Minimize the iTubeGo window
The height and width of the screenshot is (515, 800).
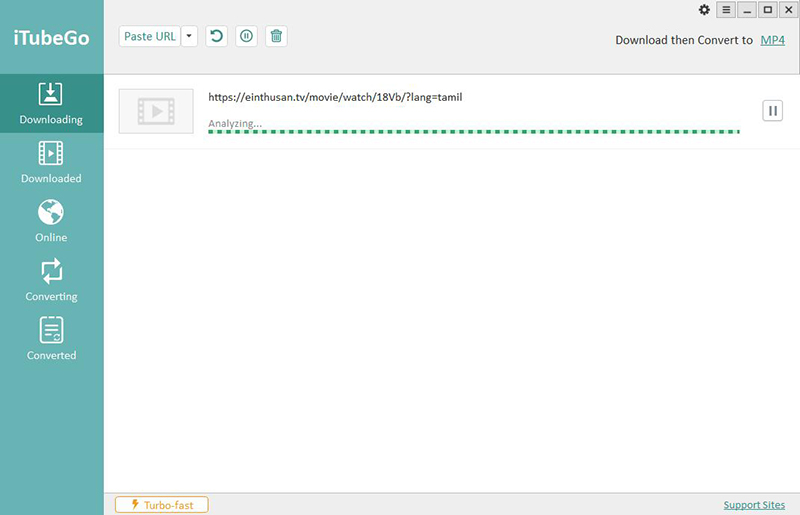(x=747, y=10)
